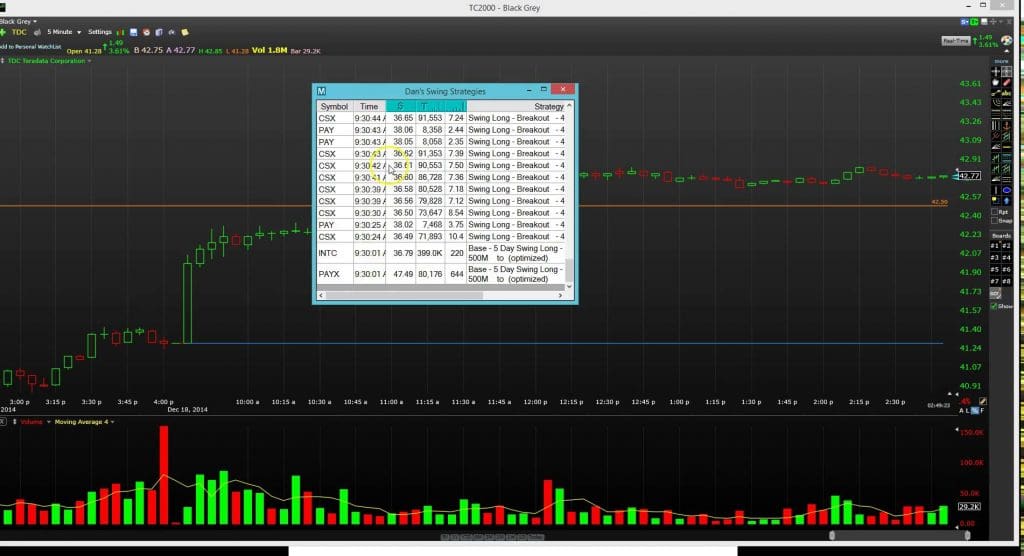The width and height of the screenshot is (1024, 556).
Task: Select the crosshair pointer drawing tool
Action: pos(995,71)
